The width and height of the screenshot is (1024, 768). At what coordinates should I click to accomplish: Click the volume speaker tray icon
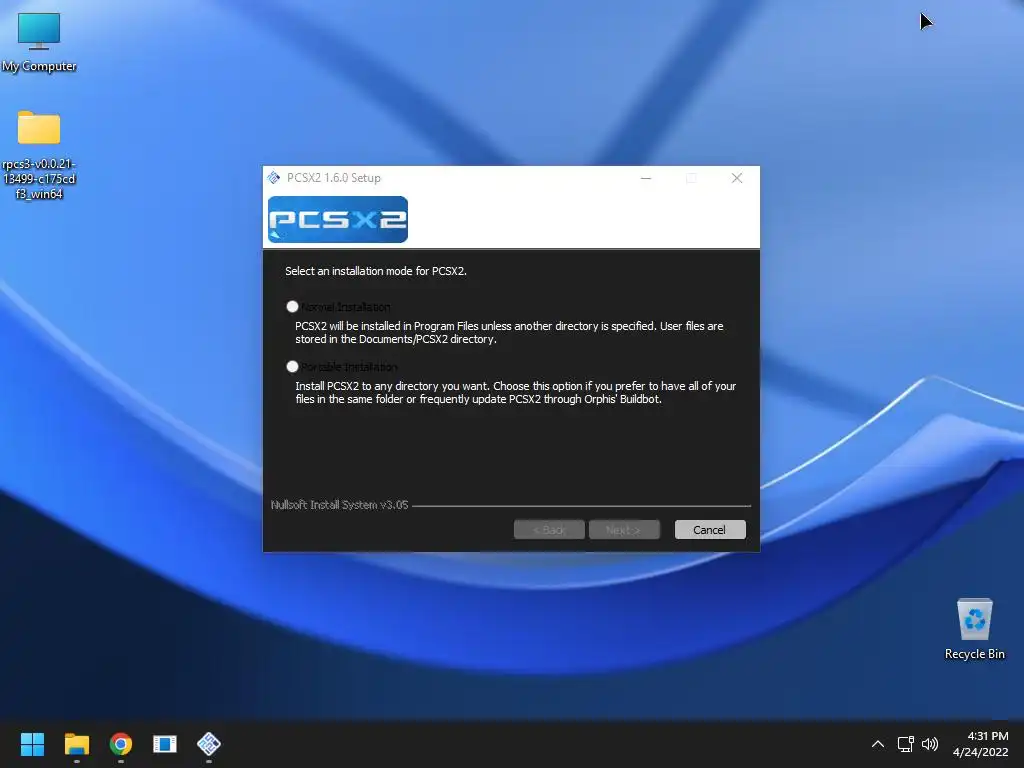click(x=930, y=744)
